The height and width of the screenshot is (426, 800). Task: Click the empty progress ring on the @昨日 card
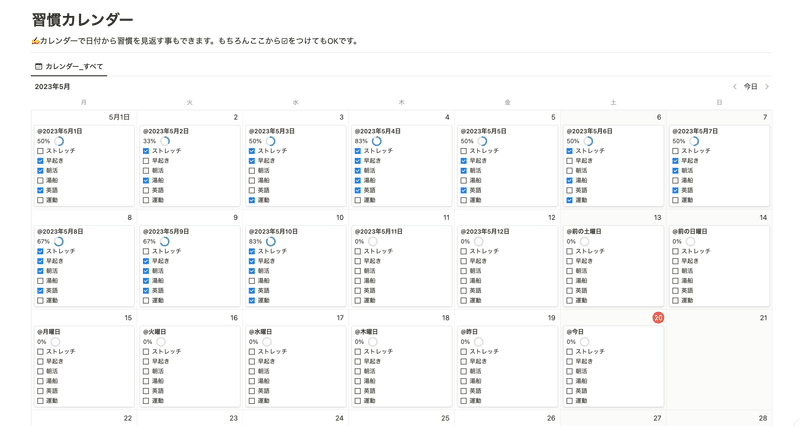click(x=478, y=342)
